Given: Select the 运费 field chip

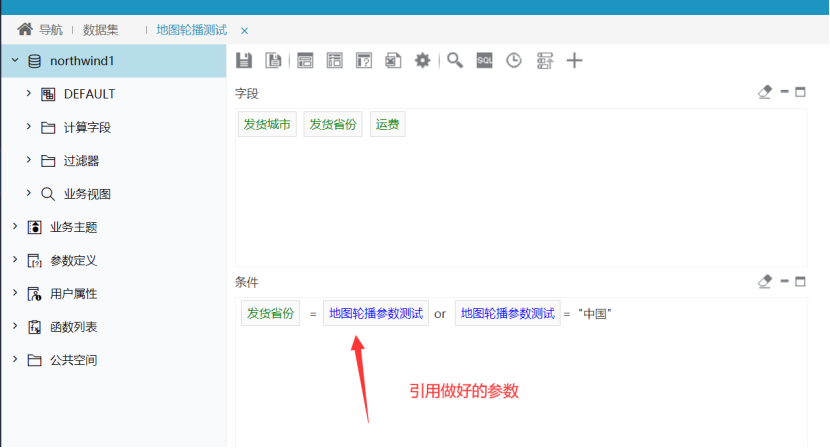Looking at the screenshot, I should (387, 124).
